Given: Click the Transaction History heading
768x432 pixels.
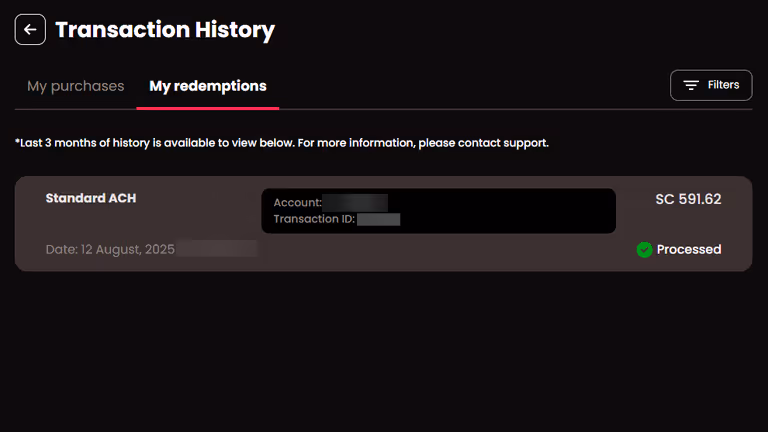Looking at the screenshot, I should pos(165,30).
